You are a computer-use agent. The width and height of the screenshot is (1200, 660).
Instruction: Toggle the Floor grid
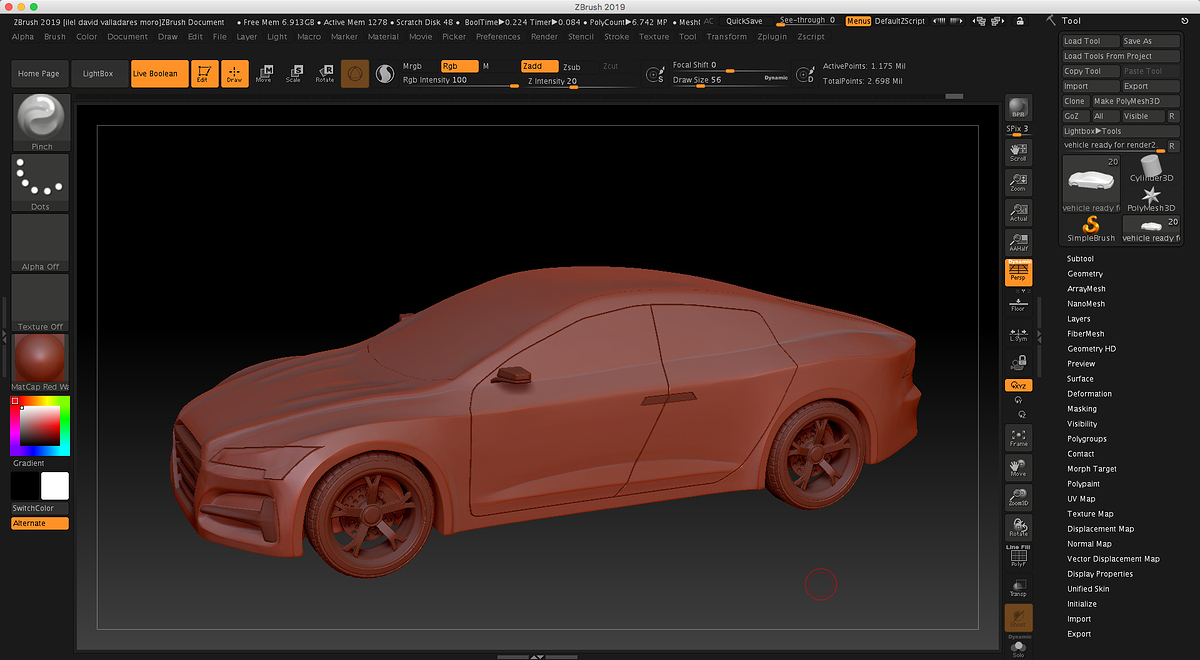[1018, 304]
